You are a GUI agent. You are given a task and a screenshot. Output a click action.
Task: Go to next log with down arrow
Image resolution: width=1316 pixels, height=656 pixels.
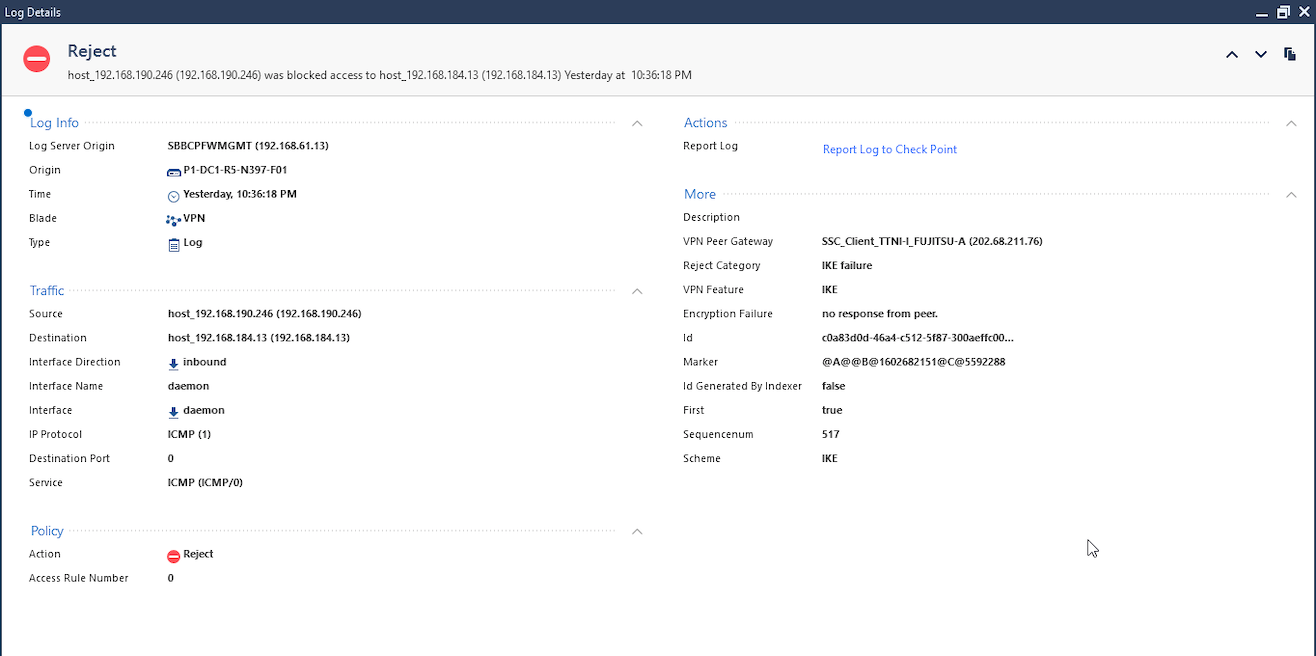coord(1261,54)
